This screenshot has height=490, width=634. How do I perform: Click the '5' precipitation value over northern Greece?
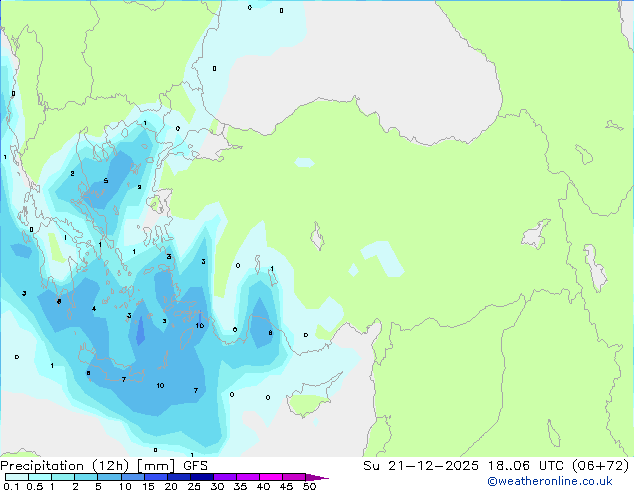click(x=106, y=181)
